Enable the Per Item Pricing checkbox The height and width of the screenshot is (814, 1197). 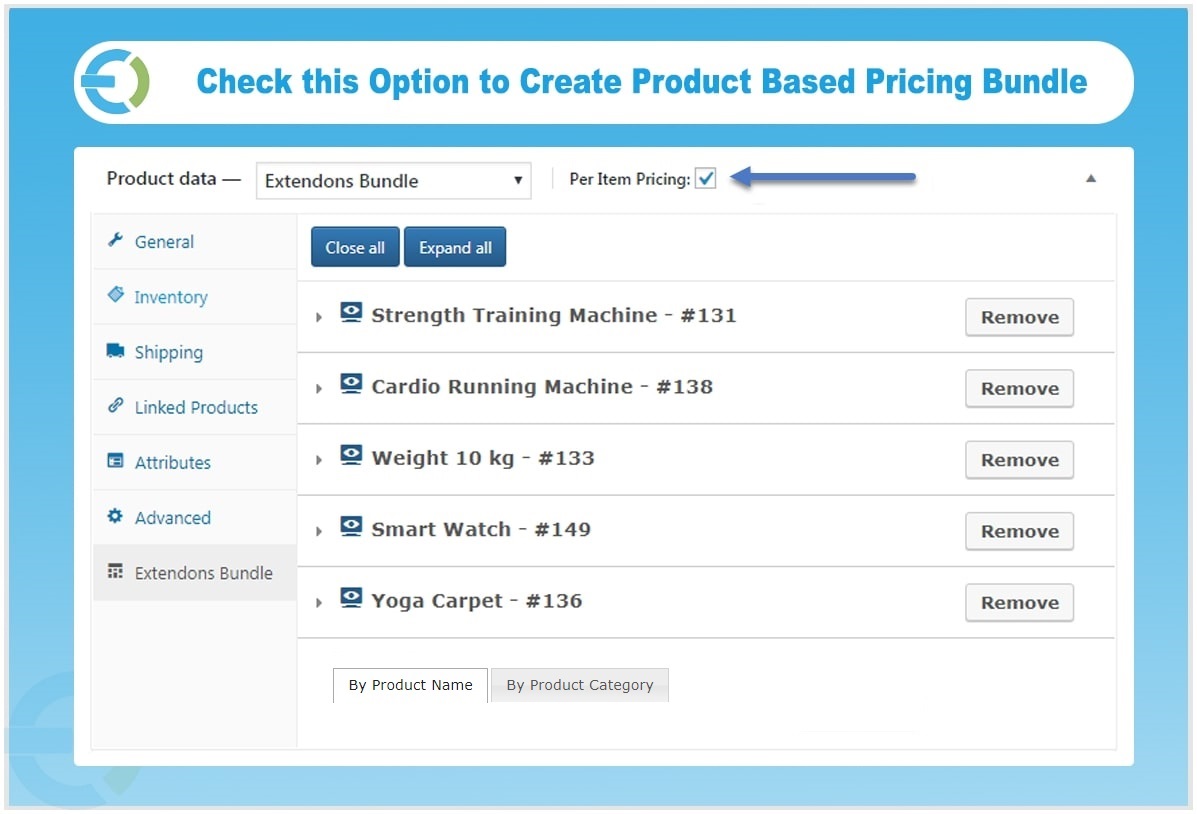coord(707,177)
